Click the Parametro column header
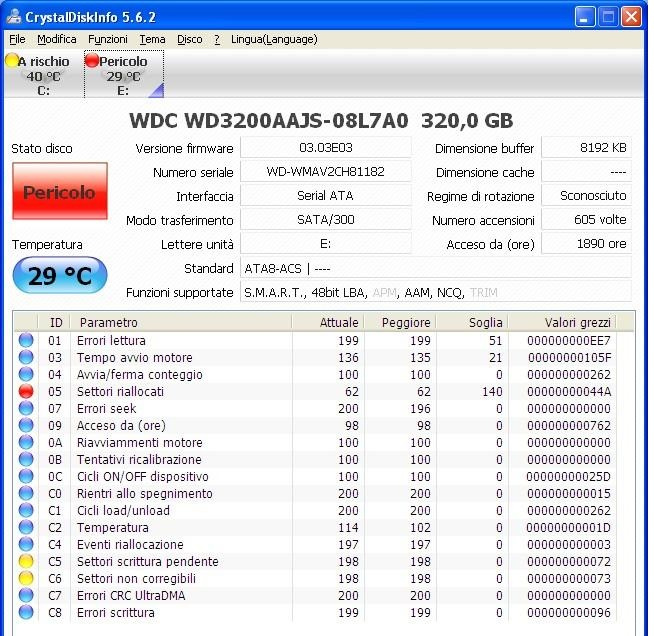 pyautogui.click(x=181, y=322)
